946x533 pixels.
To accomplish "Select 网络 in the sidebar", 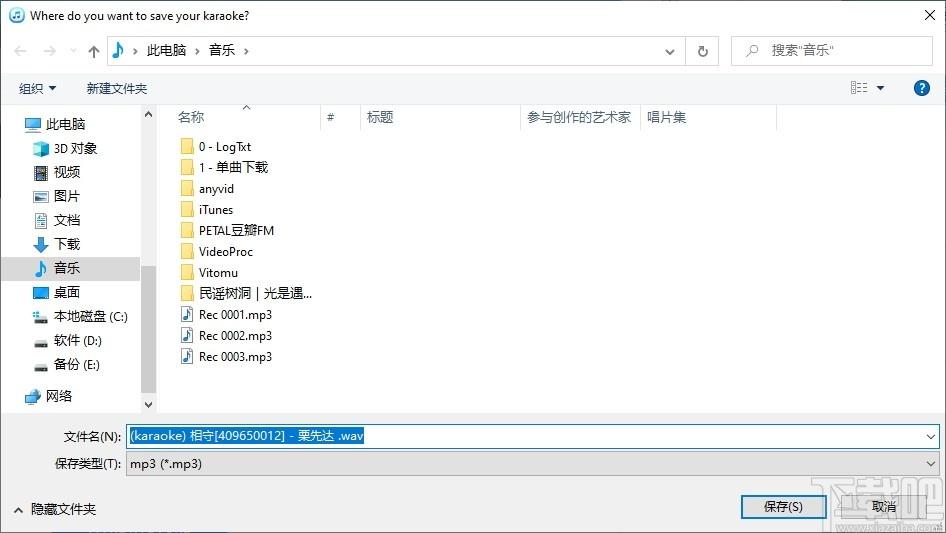I will click(48, 396).
